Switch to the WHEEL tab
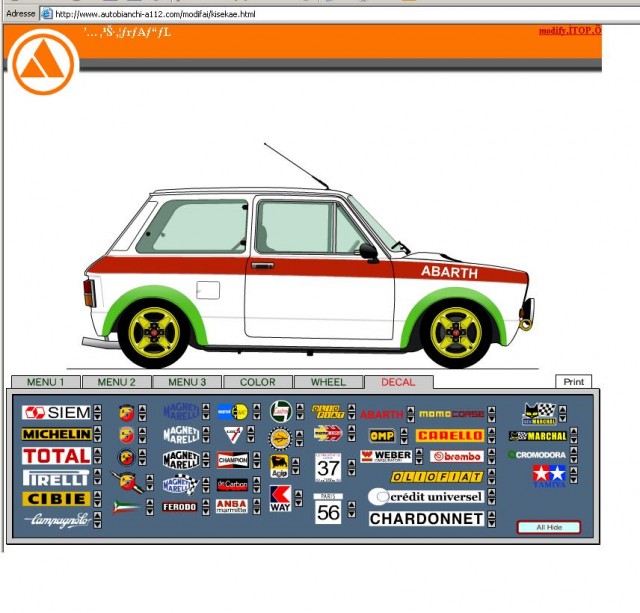Viewport: 640px width, 613px height. point(328,382)
